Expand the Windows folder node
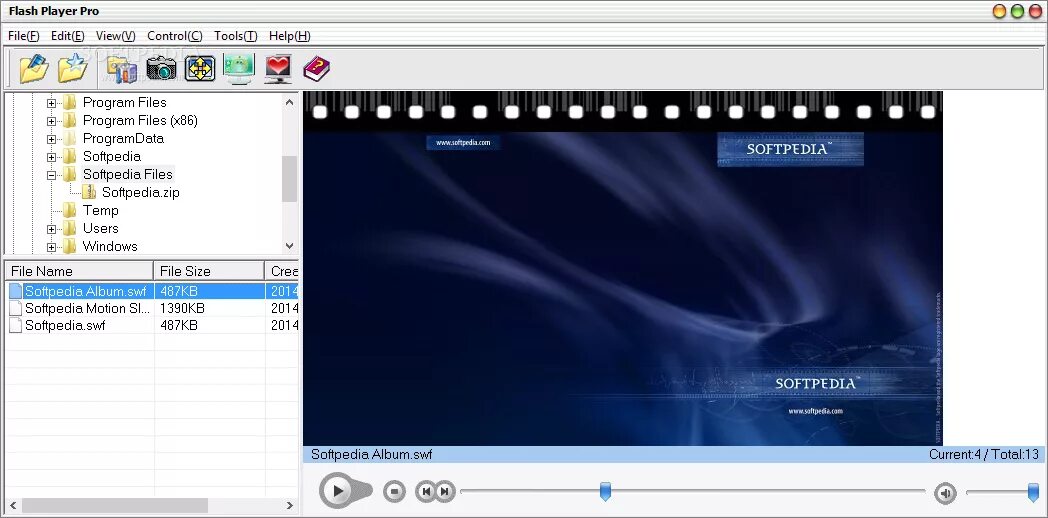Image resolution: width=1048 pixels, height=518 pixels. [51, 247]
